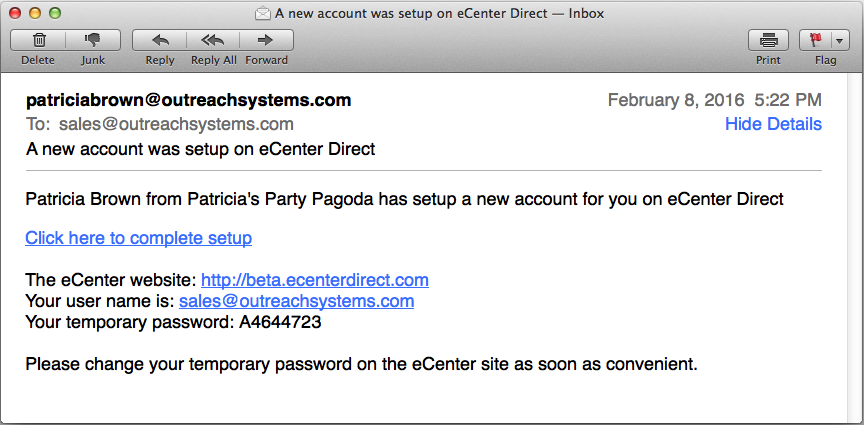Open the beta.ecenterdirect.com website link

click(315, 280)
